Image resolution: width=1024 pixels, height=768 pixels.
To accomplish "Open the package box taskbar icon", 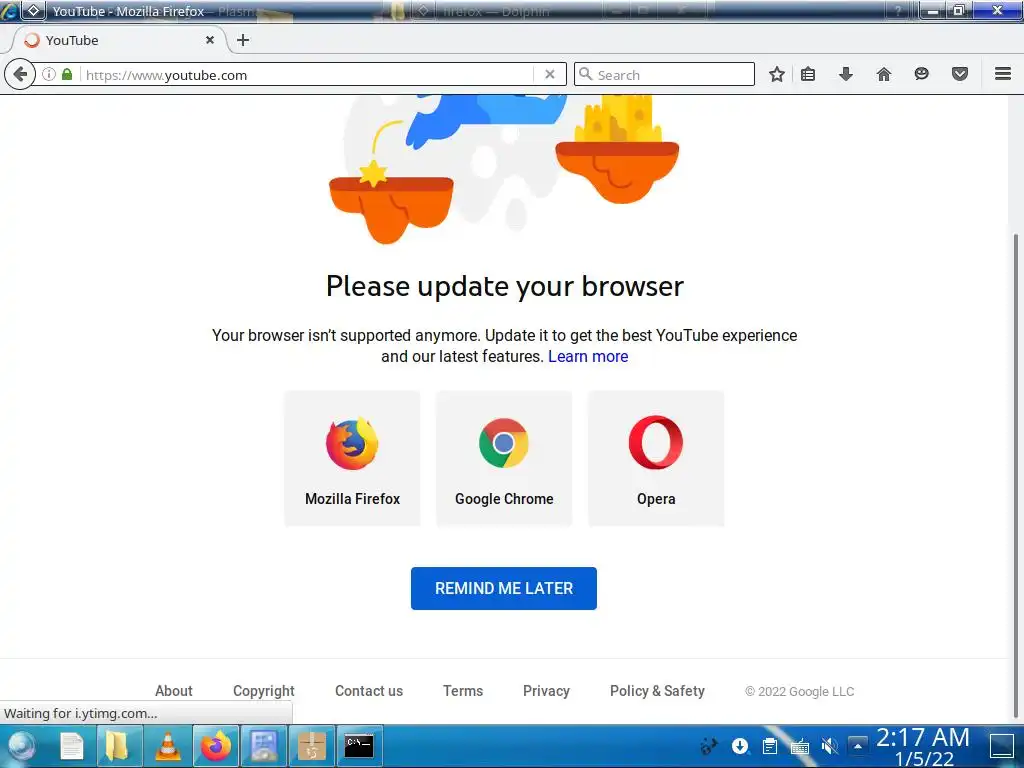I will click(x=312, y=746).
